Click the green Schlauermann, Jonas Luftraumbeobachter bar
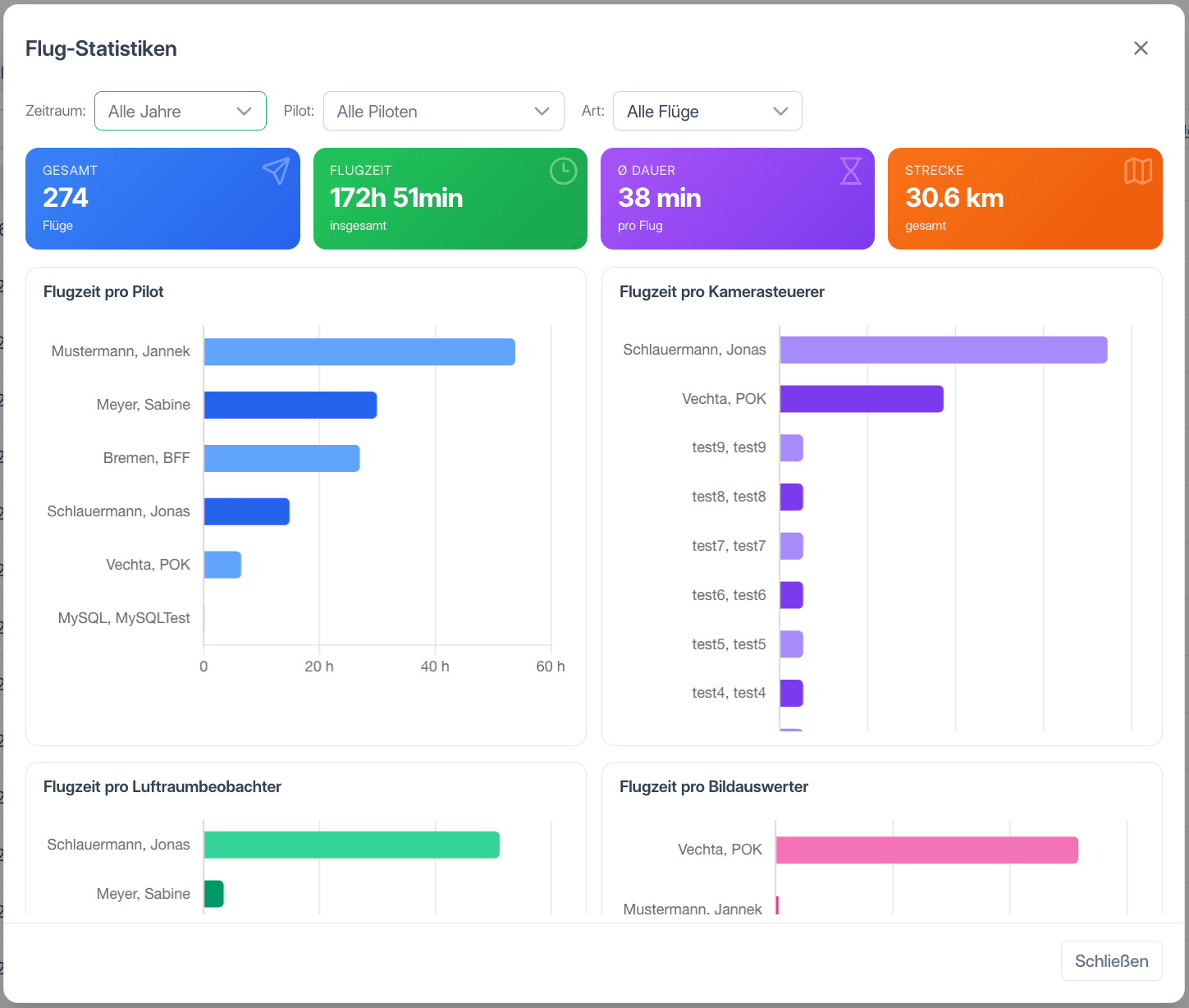 click(x=351, y=845)
